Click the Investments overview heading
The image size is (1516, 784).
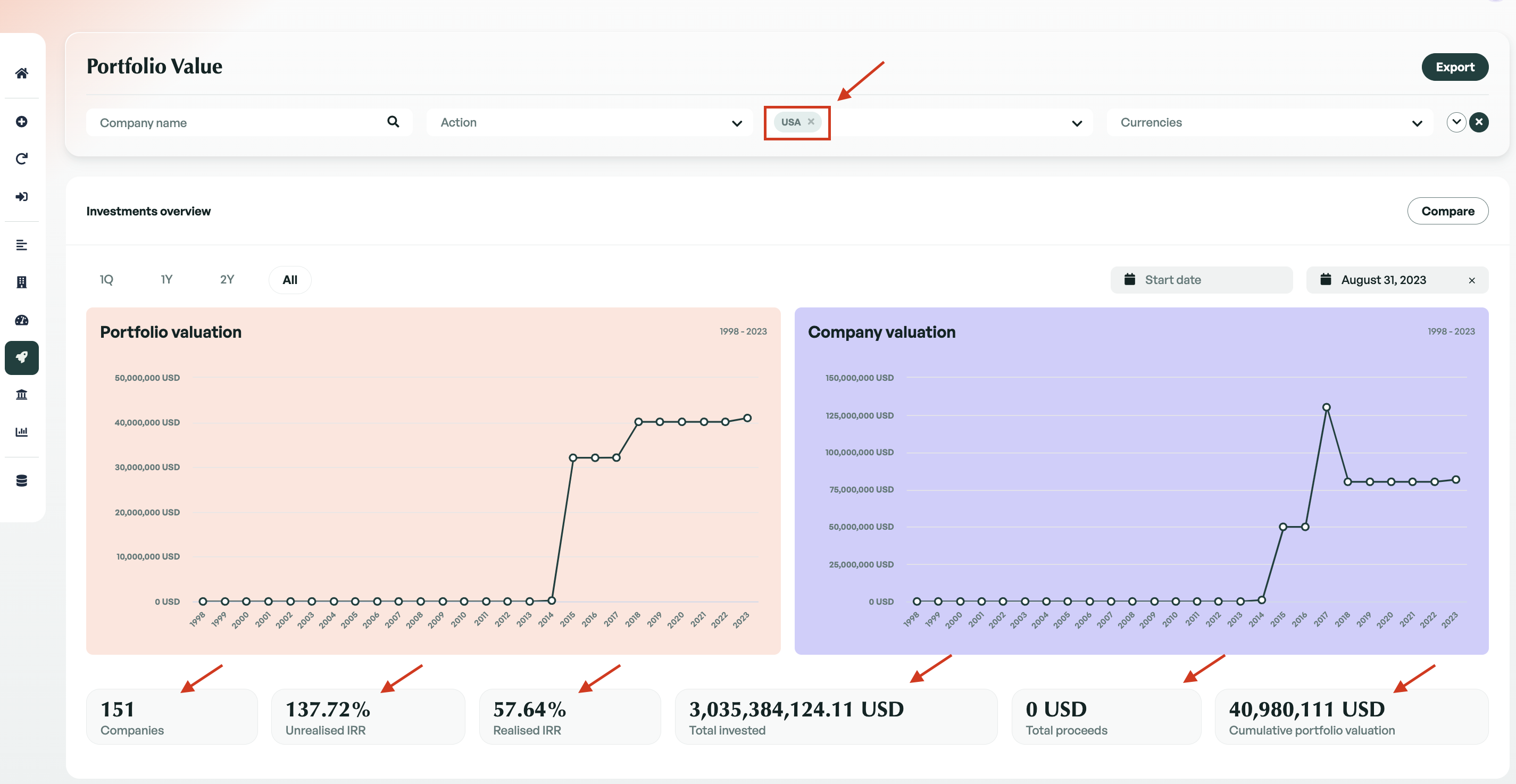tap(148, 211)
